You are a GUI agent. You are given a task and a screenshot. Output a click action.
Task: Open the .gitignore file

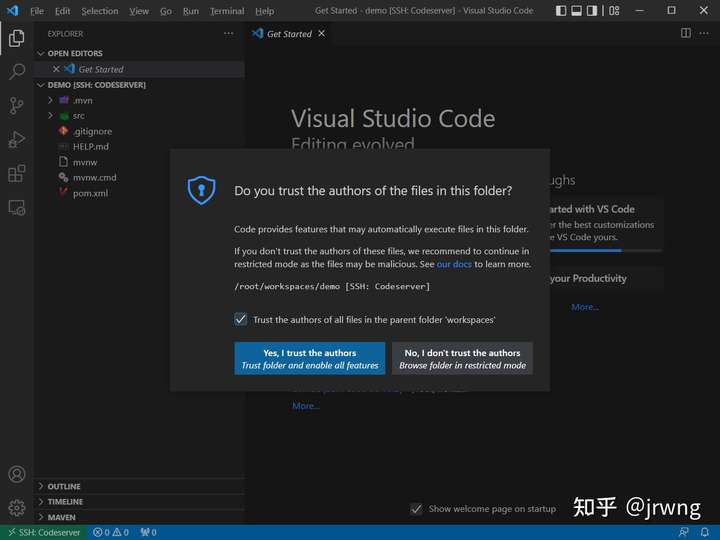pos(92,131)
